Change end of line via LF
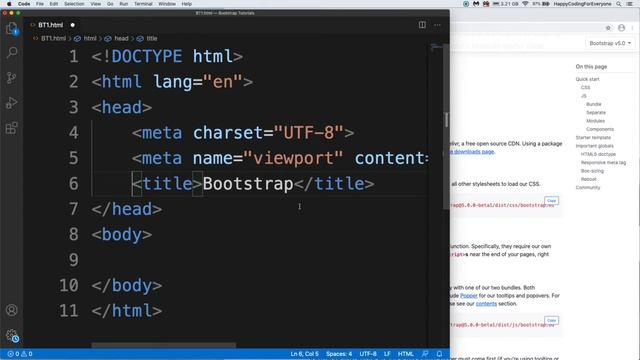This screenshot has width=640, height=360. [387, 354]
